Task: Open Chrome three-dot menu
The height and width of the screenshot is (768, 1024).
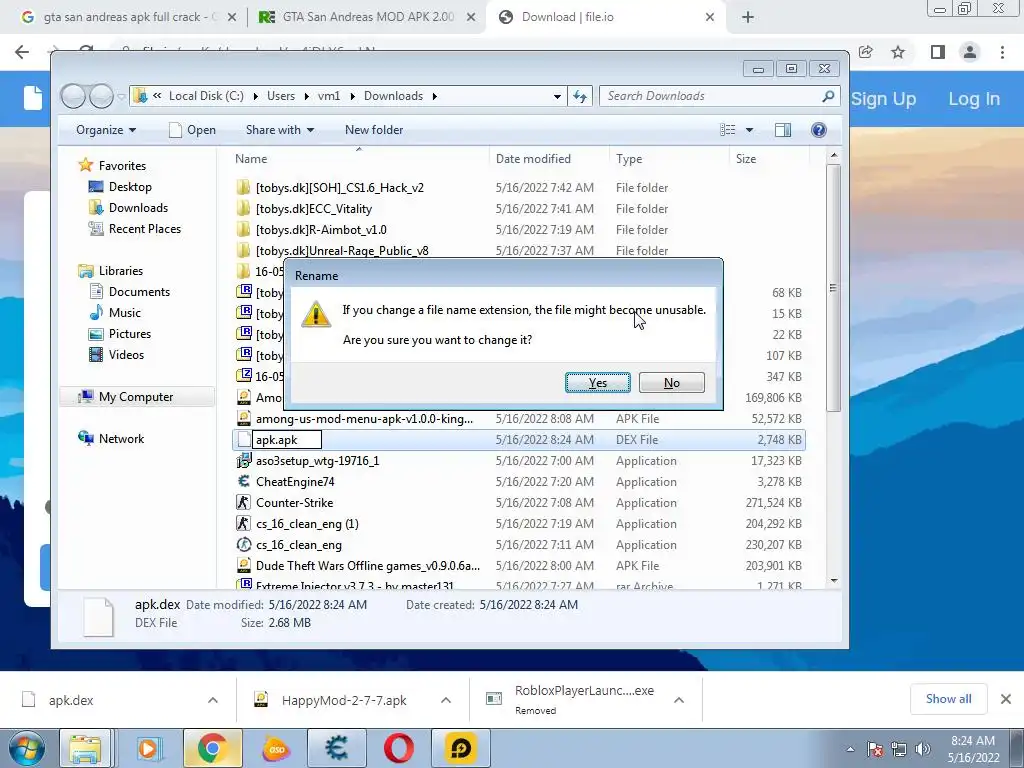Action: (x=1002, y=52)
